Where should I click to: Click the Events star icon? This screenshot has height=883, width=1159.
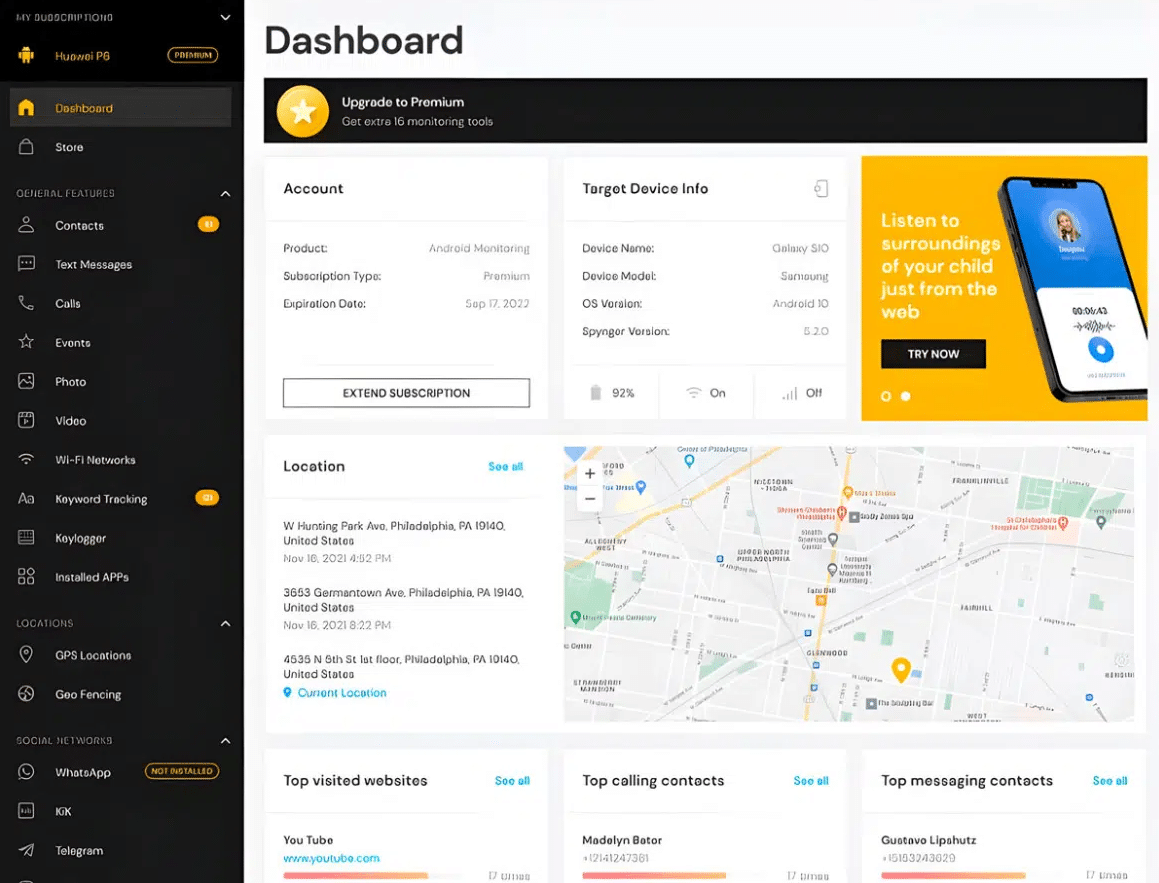[26, 341]
